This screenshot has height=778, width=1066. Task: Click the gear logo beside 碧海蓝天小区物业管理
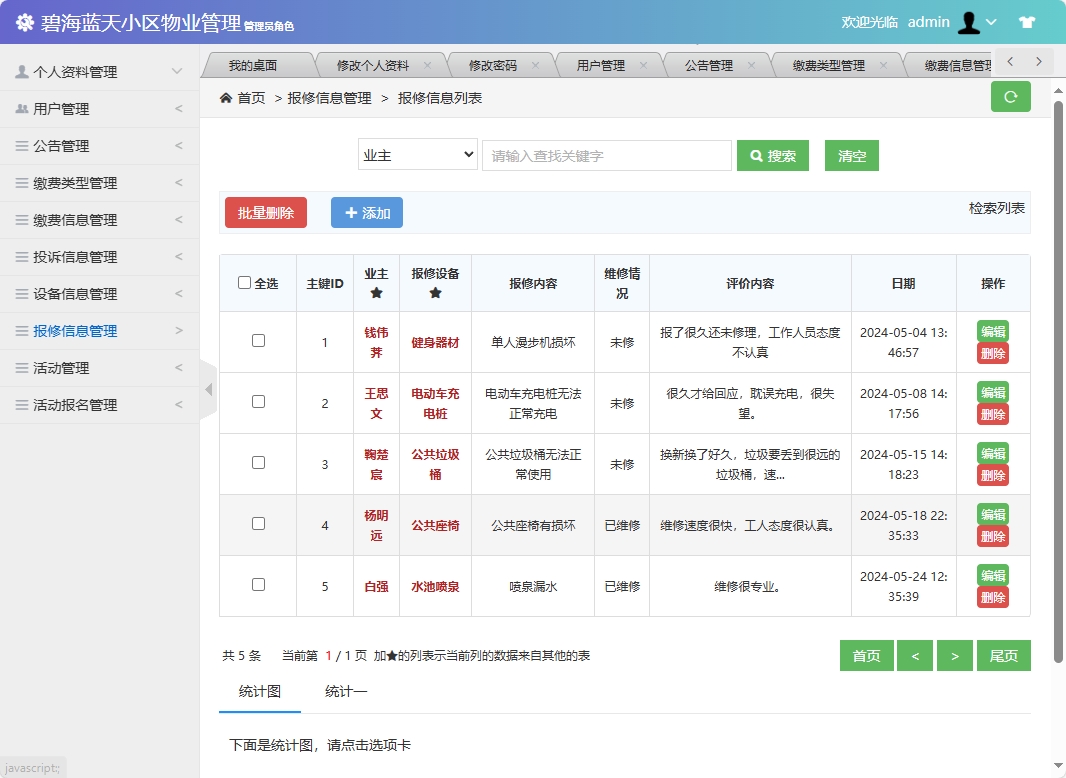pos(25,20)
